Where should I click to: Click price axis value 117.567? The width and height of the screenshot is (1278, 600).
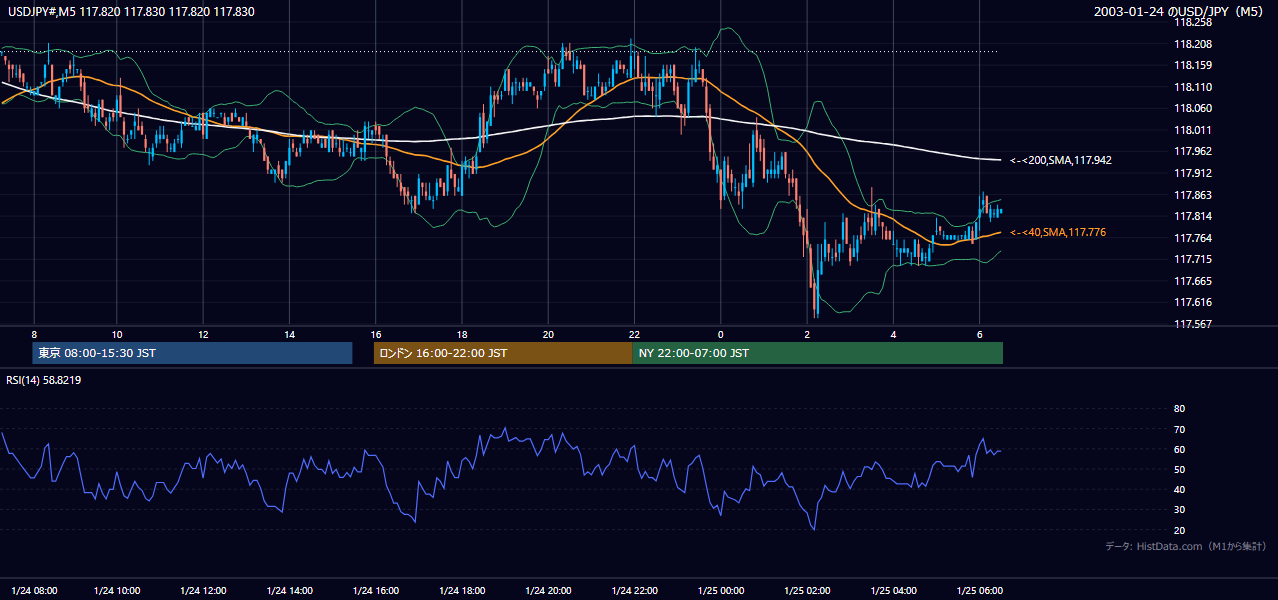[1192, 324]
